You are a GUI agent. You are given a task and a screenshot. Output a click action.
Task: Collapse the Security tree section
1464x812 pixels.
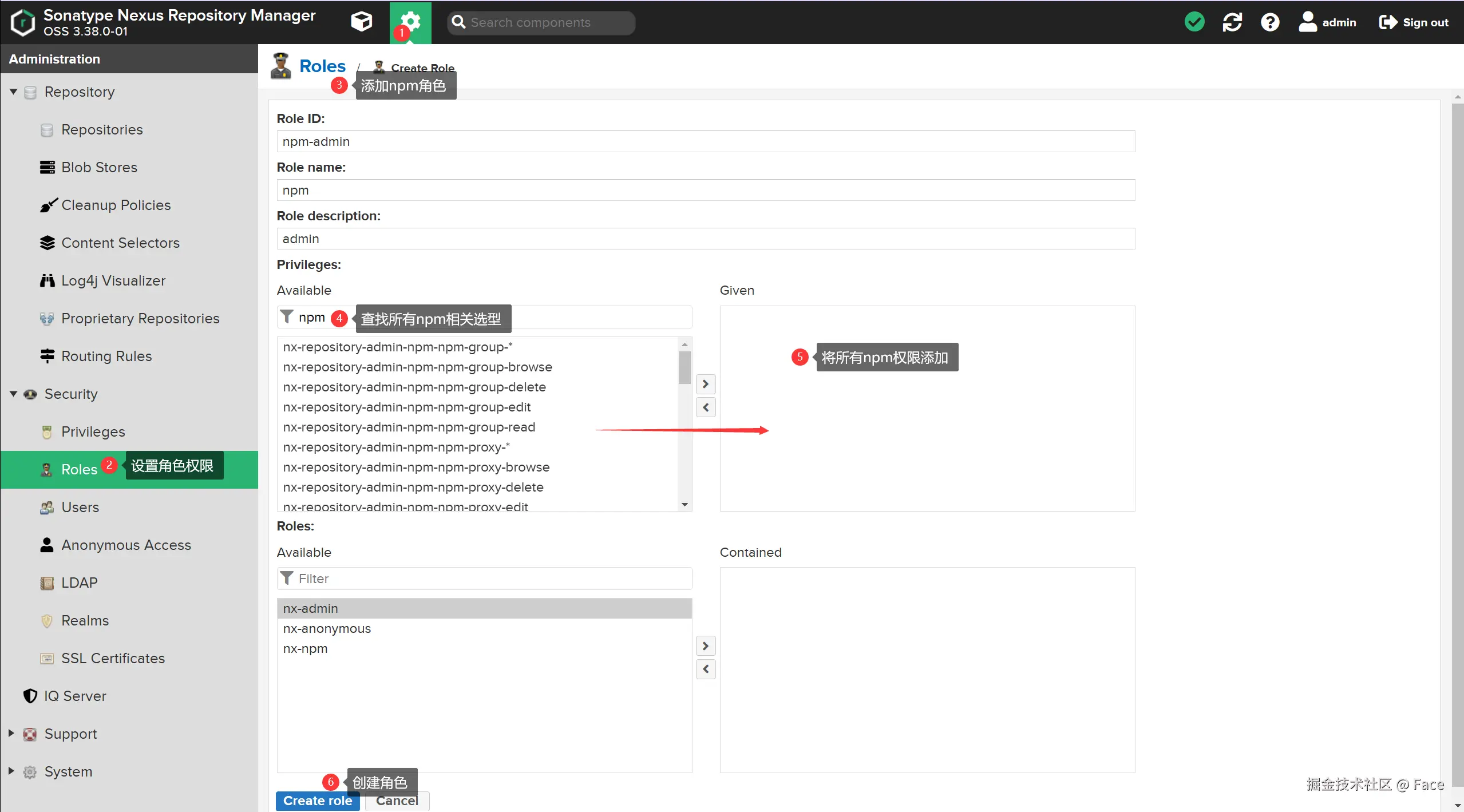(x=13, y=394)
